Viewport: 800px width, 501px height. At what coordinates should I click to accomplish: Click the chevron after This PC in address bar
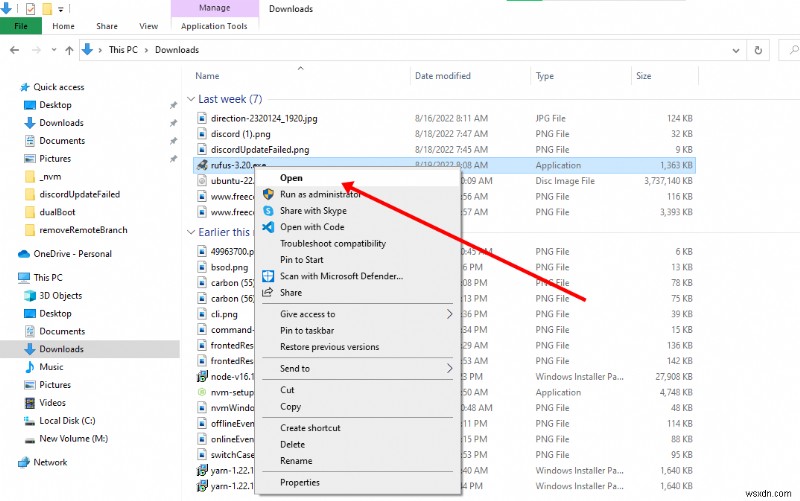pos(146,50)
